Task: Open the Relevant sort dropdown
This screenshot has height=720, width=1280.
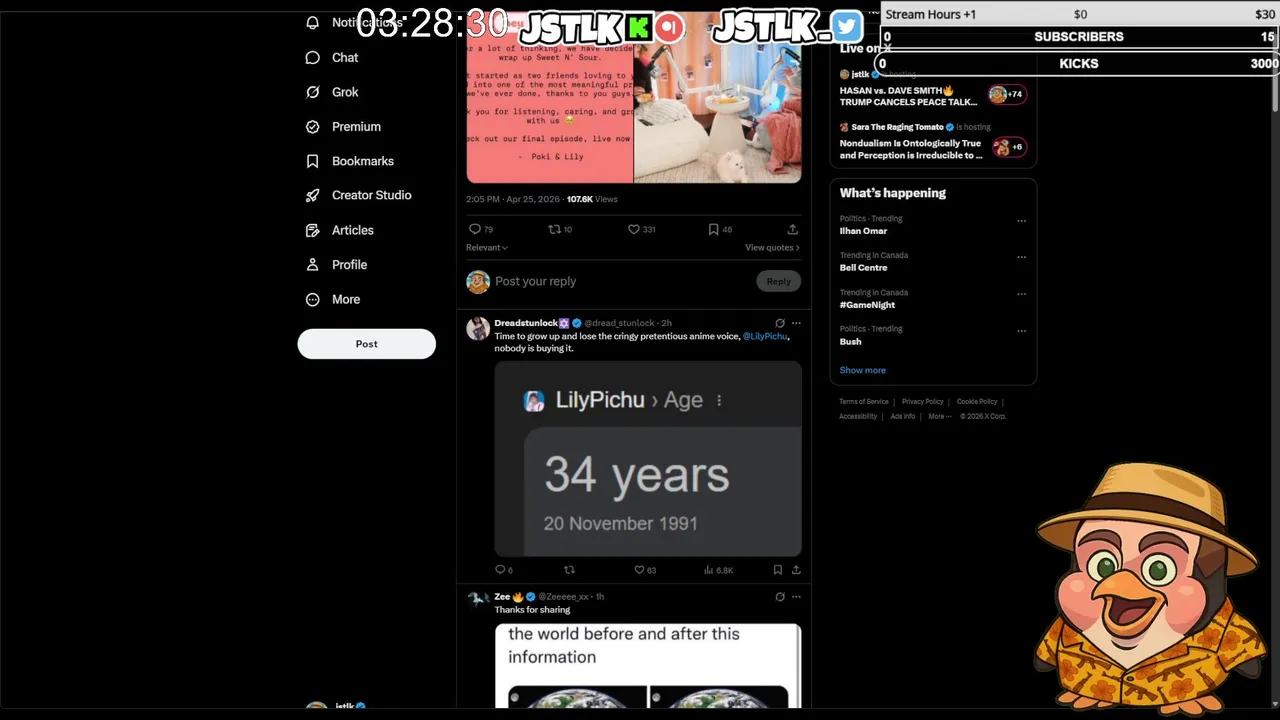Action: 487,248
